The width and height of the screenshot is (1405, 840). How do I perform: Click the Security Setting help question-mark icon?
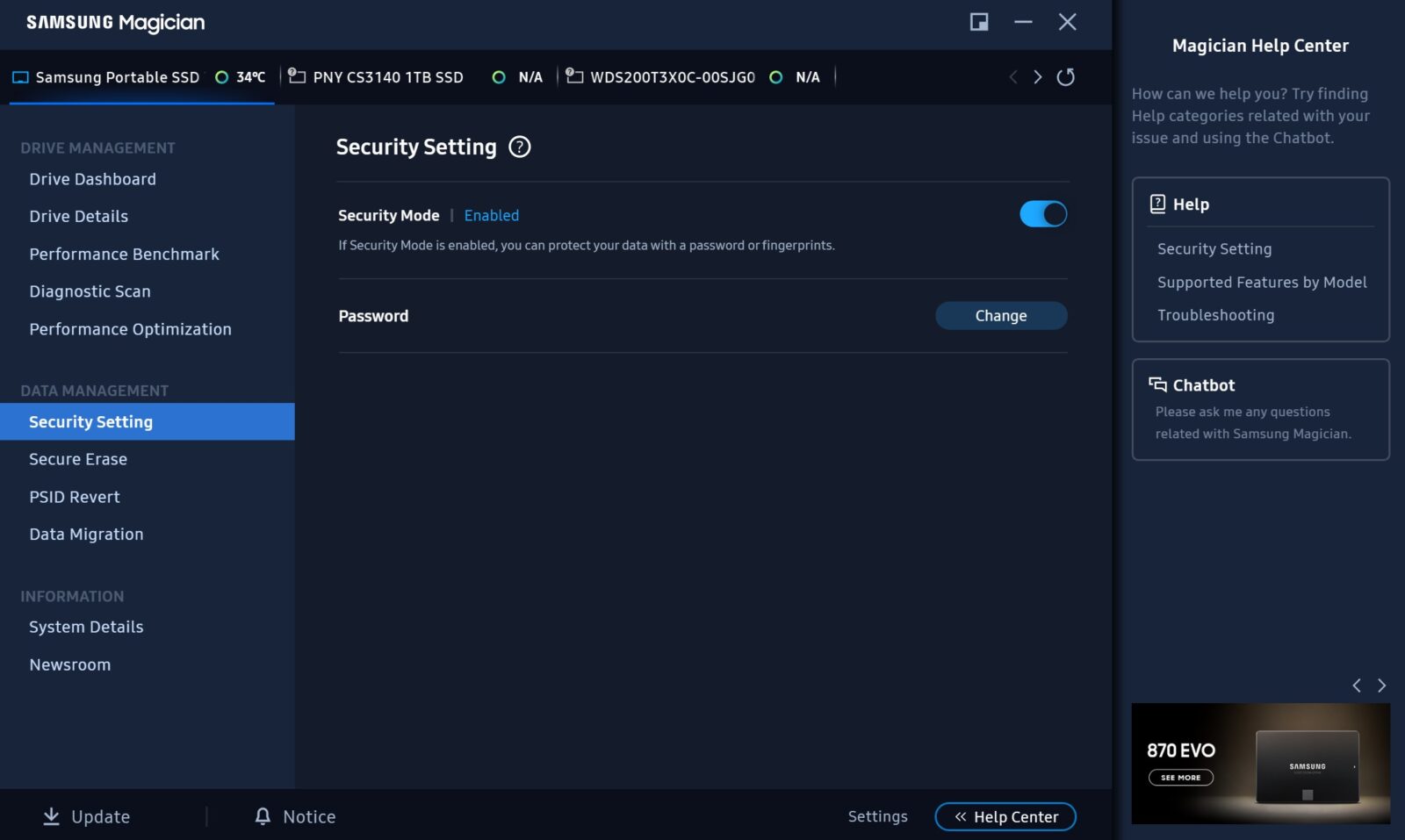[x=520, y=147]
